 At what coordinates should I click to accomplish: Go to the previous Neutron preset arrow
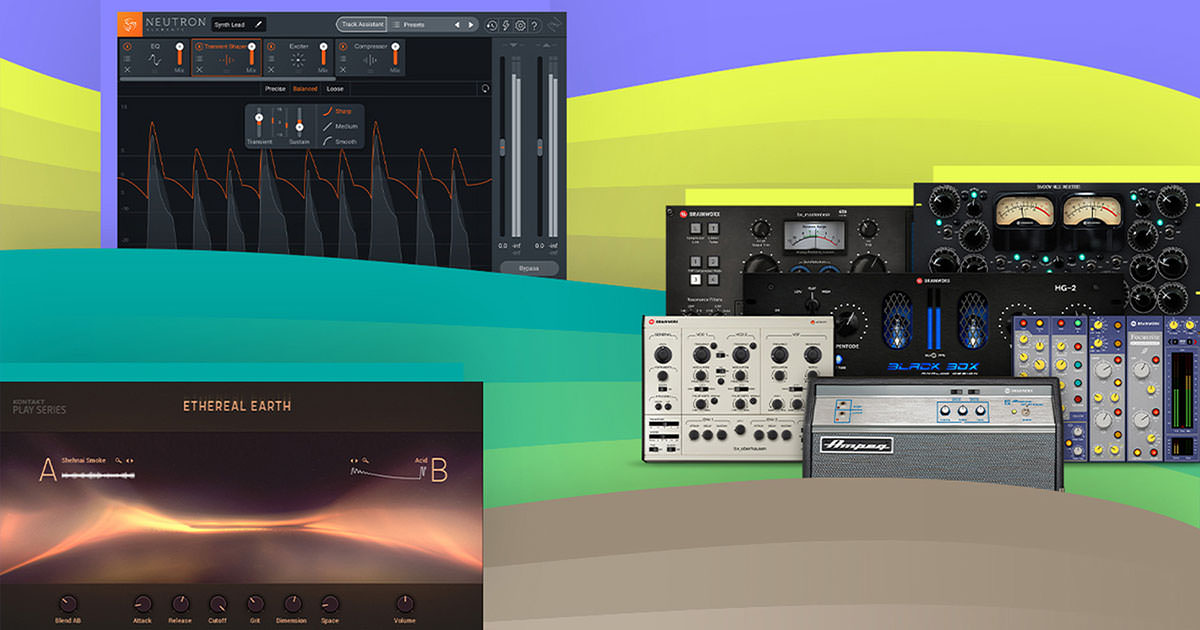pos(457,24)
